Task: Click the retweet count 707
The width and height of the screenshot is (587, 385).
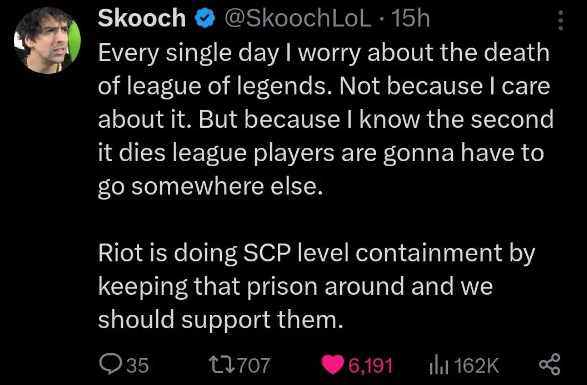Action: pos(254,365)
